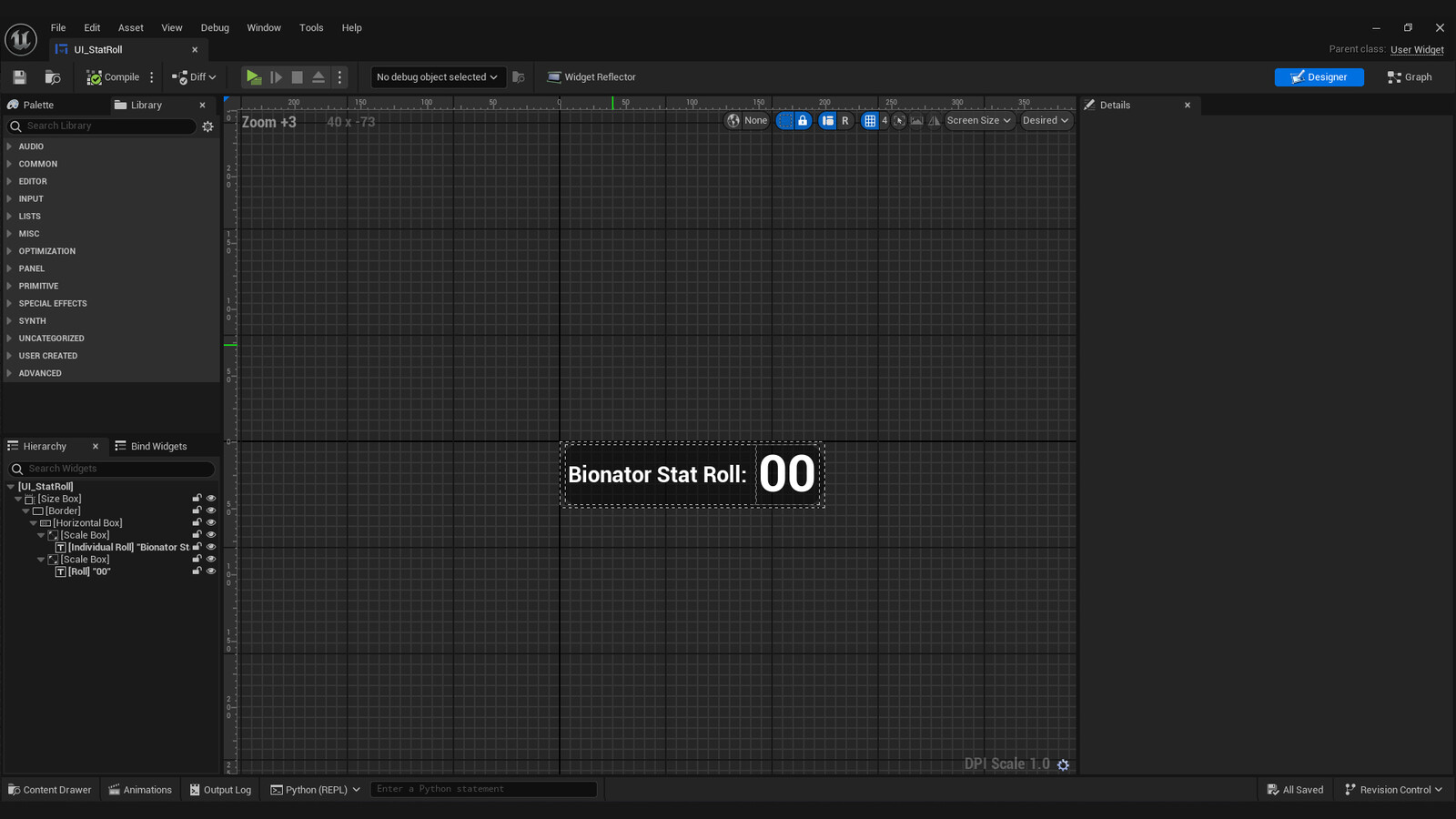Image resolution: width=1456 pixels, height=819 pixels.
Task: Open the Desired size mode dropdown
Action: pos(1046,121)
